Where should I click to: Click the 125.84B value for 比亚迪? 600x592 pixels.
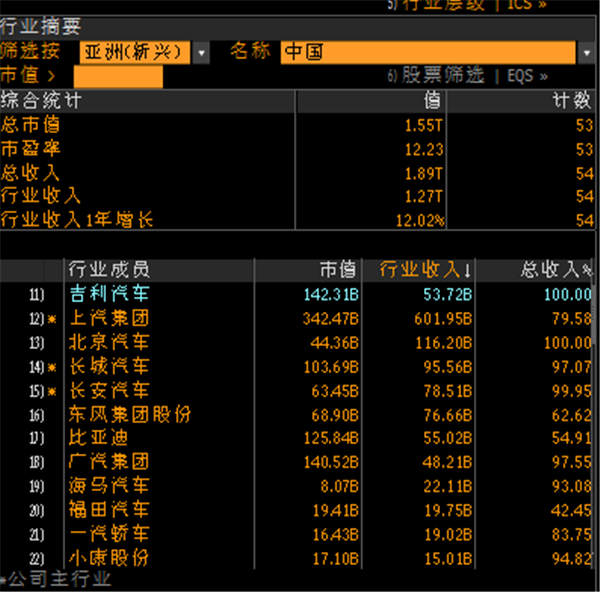pos(331,439)
